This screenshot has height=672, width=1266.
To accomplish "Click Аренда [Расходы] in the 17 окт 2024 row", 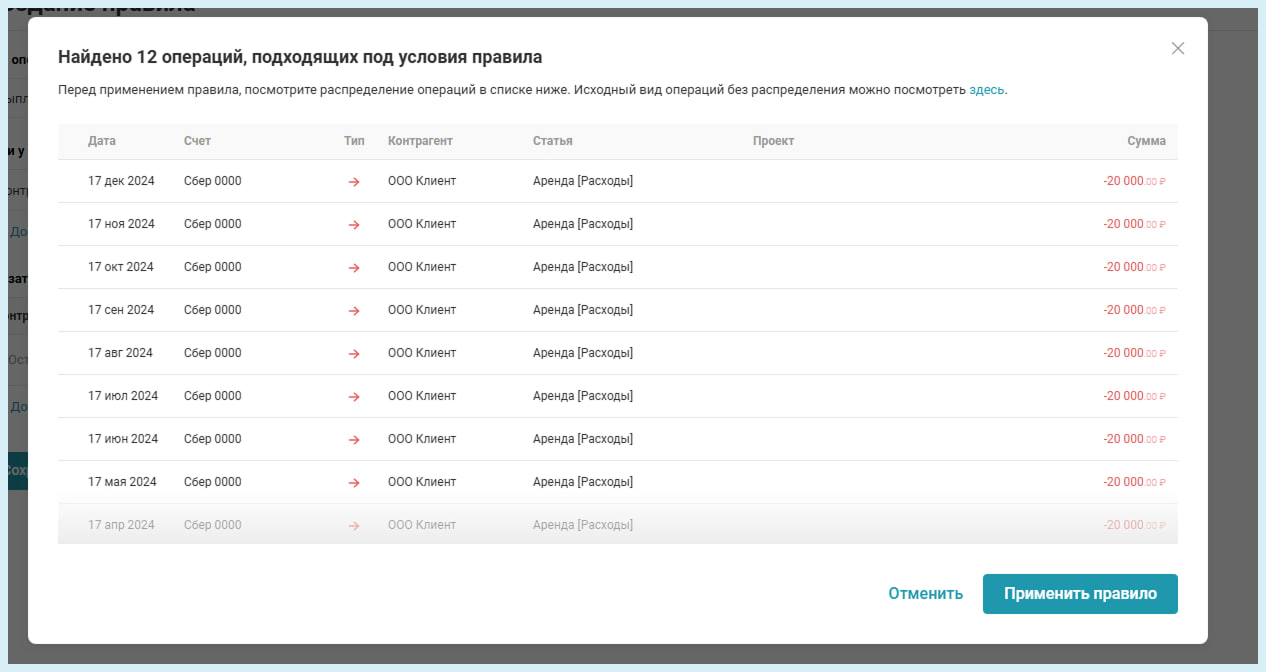I will pyautogui.click(x=583, y=267).
